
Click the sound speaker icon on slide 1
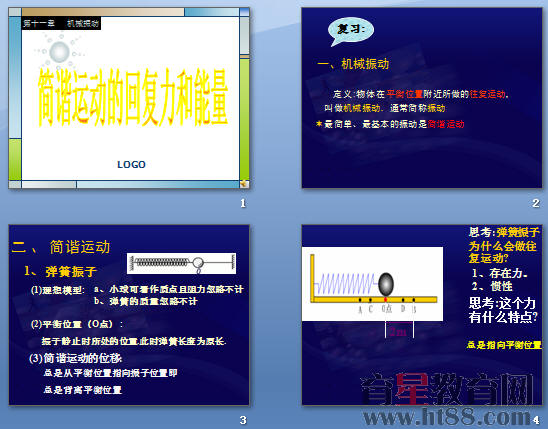pos(244,184)
